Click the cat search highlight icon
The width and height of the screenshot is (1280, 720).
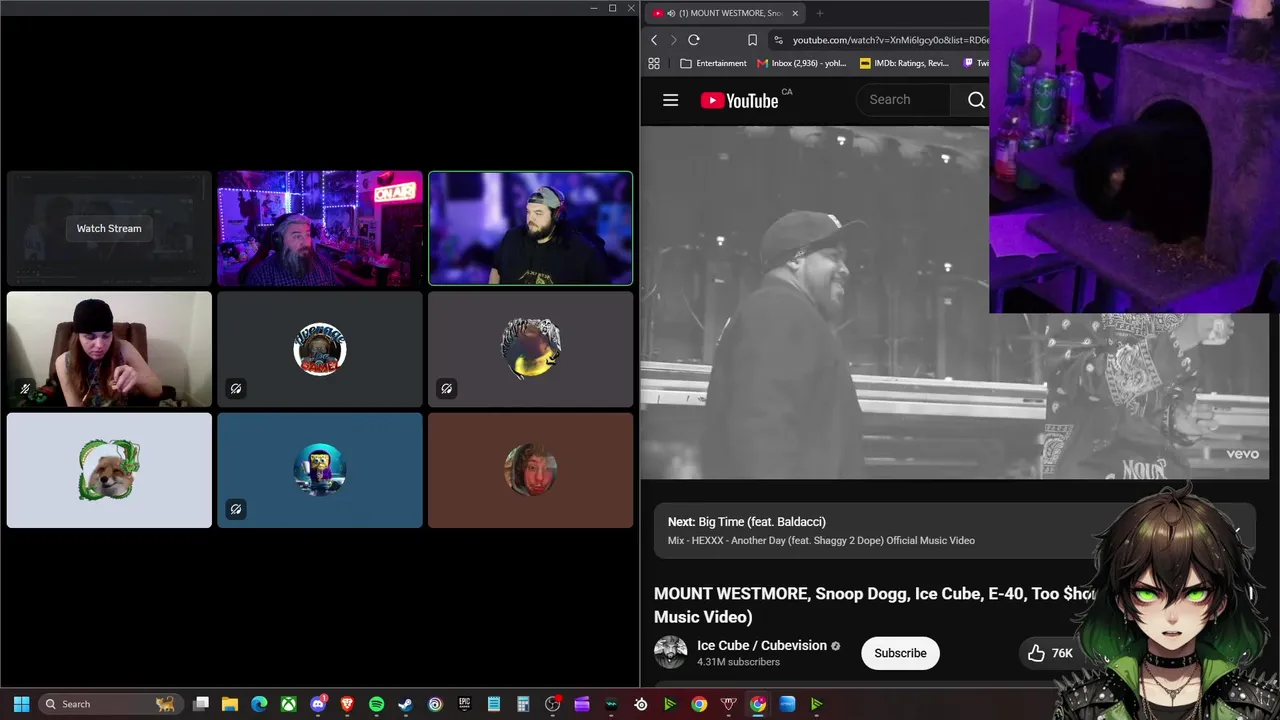(165, 704)
